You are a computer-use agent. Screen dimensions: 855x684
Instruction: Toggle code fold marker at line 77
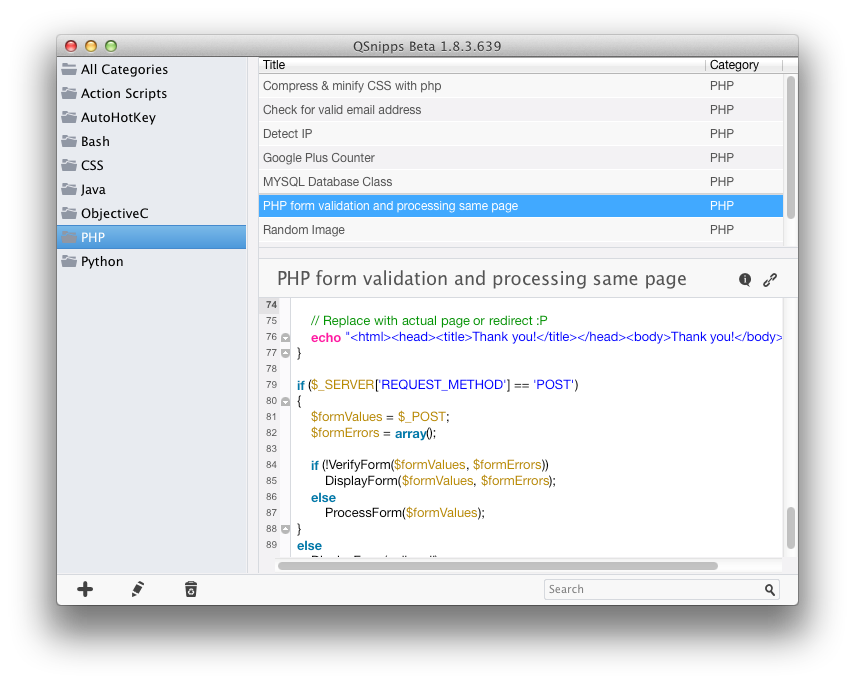(285, 353)
